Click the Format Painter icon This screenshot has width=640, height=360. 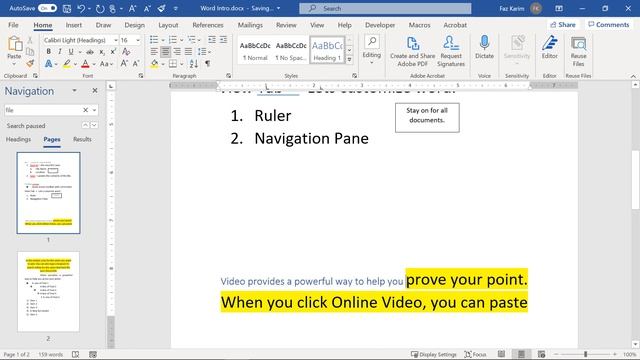pyautogui.click(x=30, y=64)
